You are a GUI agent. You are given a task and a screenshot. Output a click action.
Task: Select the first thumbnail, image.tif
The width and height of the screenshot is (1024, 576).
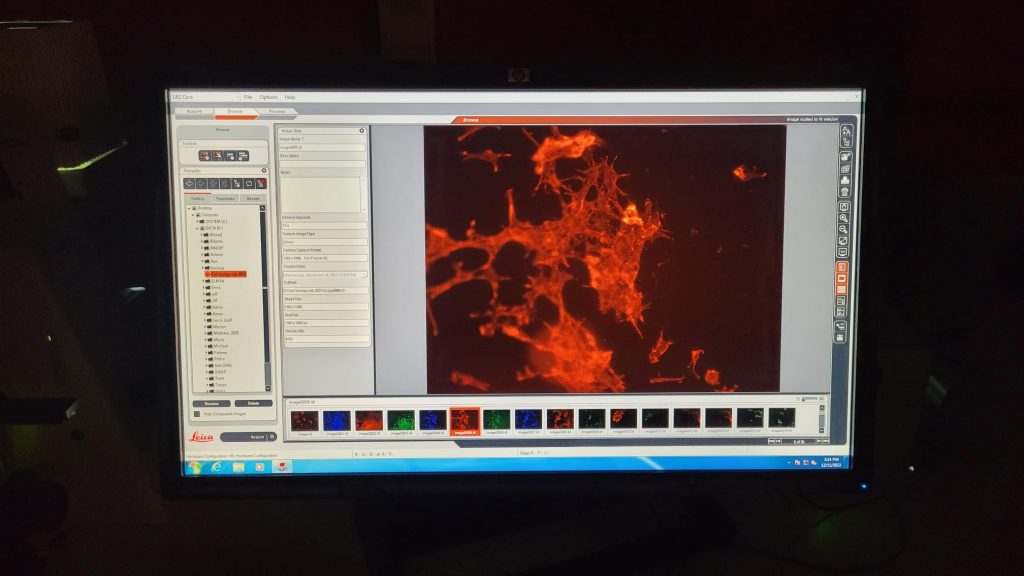tap(305, 422)
